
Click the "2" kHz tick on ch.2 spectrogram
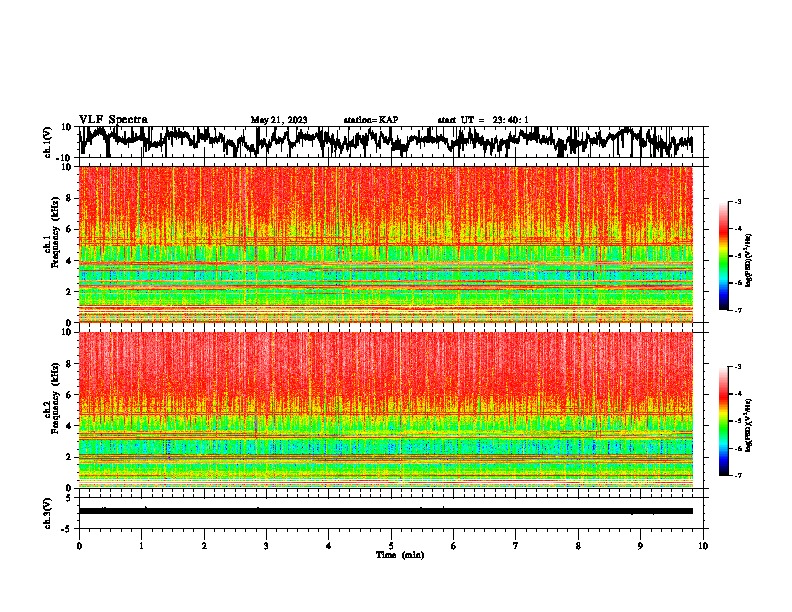(69, 457)
